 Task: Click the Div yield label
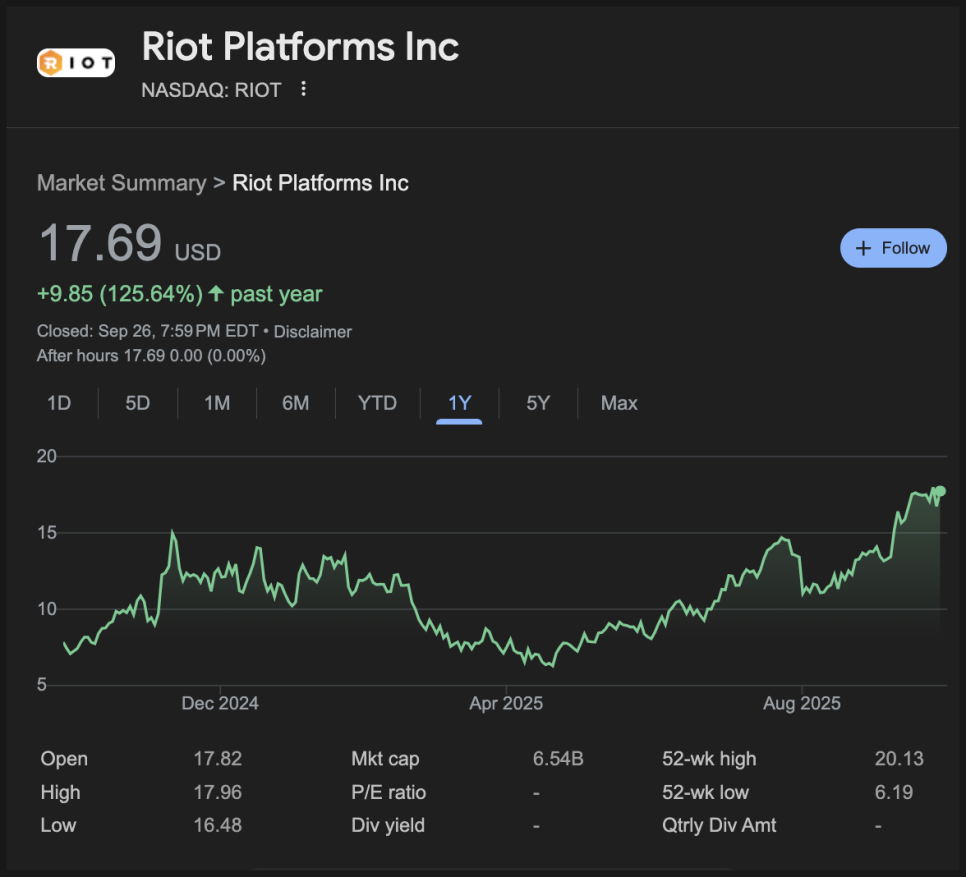[x=388, y=825]
